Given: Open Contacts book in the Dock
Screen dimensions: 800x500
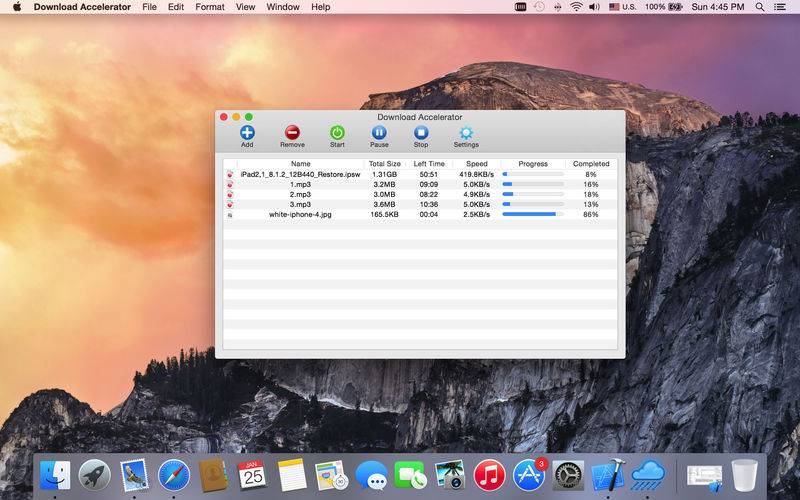Looking at the screenshot, I should pyautogui.click(x=213, y=476).
